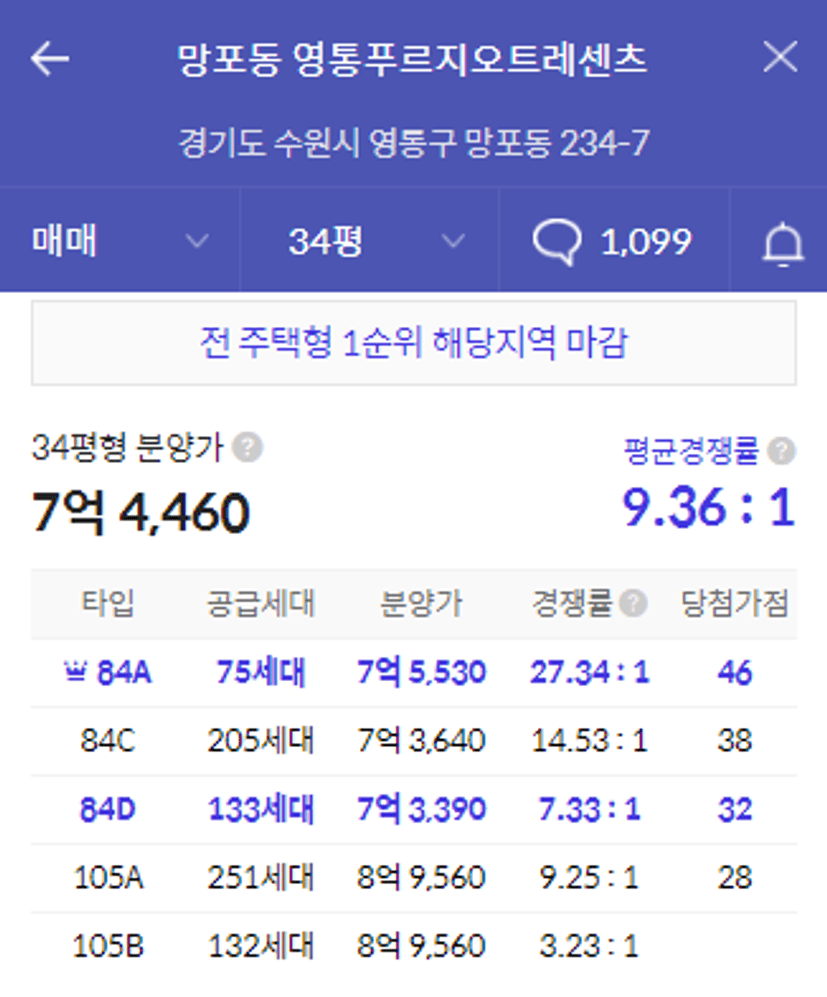The width and height of the screenshot is (827, 997).
Task: Click the 당첨가점 column header
Action: coord(735,603)
